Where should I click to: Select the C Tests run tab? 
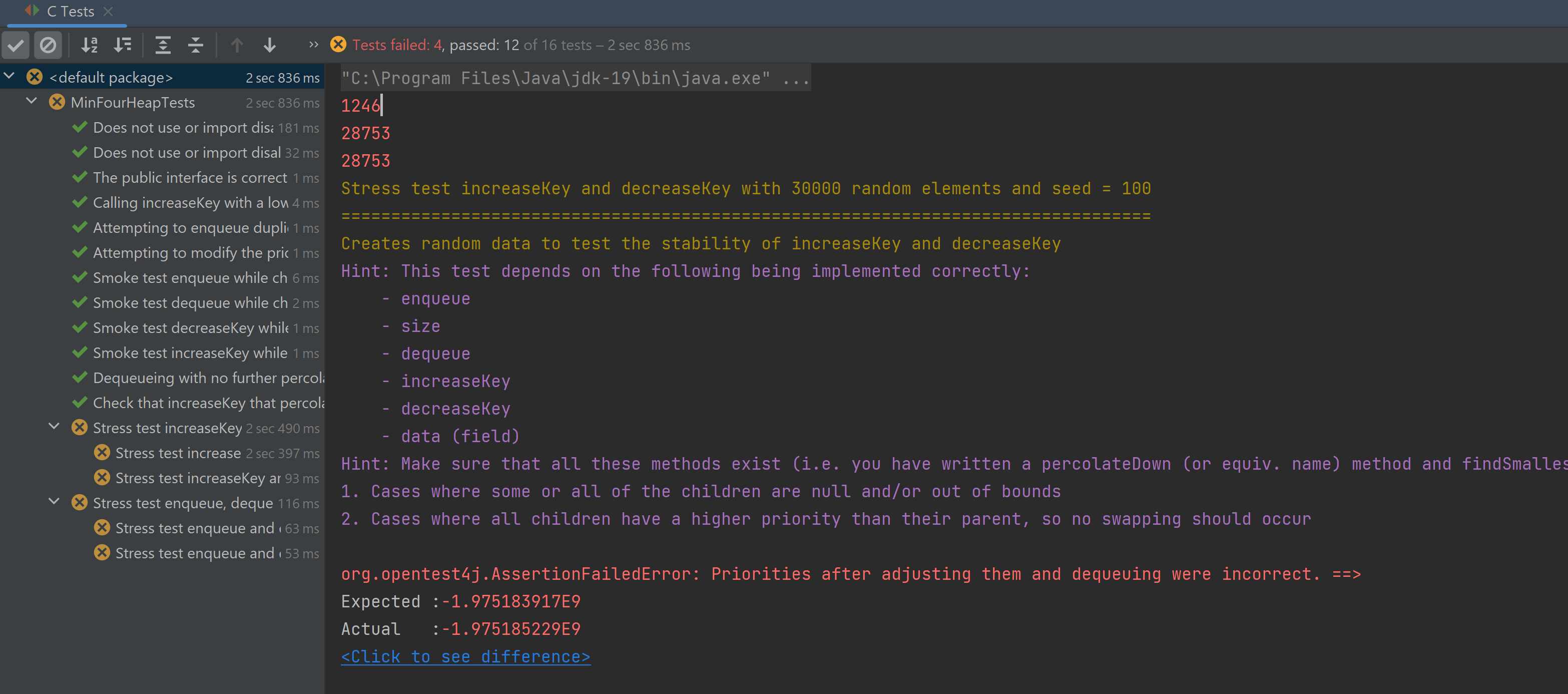[70, 12]
